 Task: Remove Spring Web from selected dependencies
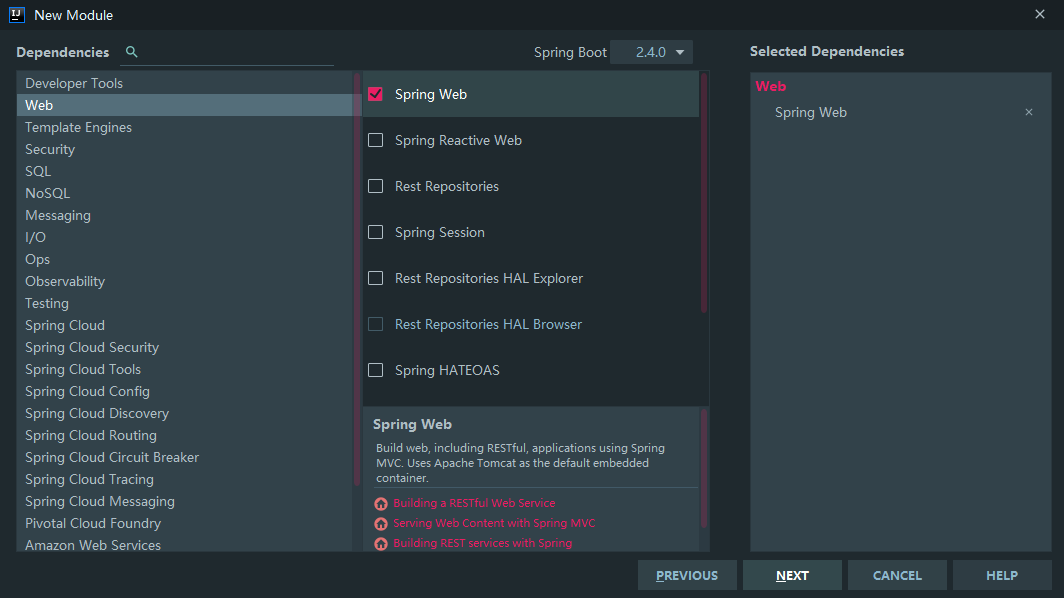point(1029,112)
